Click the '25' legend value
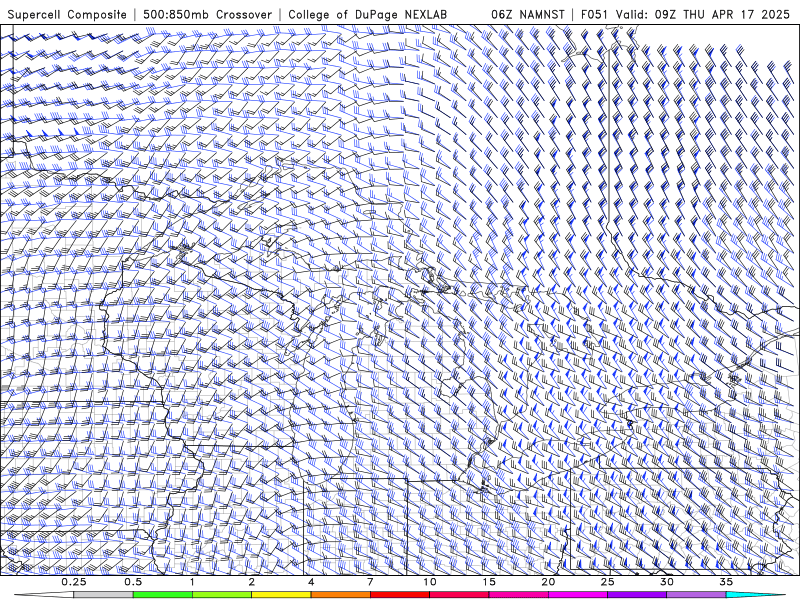Image resolution: width=800 pixels, height=600 pixels. (607, 582)
